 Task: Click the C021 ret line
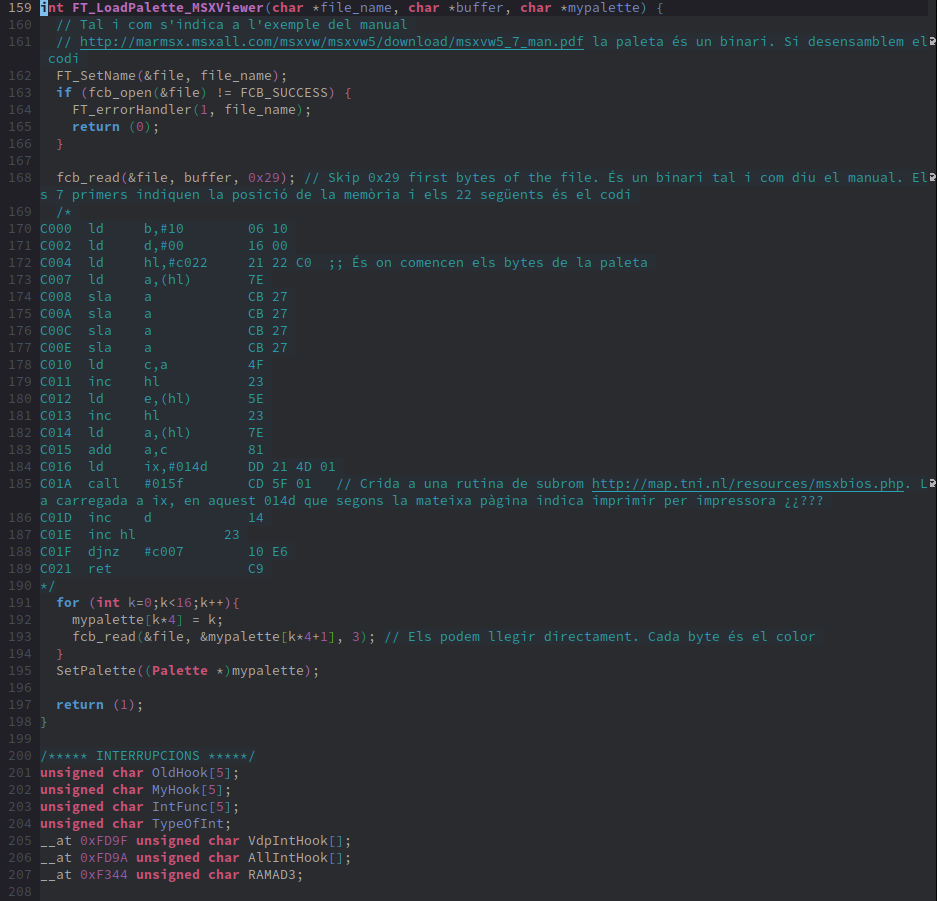152,569
